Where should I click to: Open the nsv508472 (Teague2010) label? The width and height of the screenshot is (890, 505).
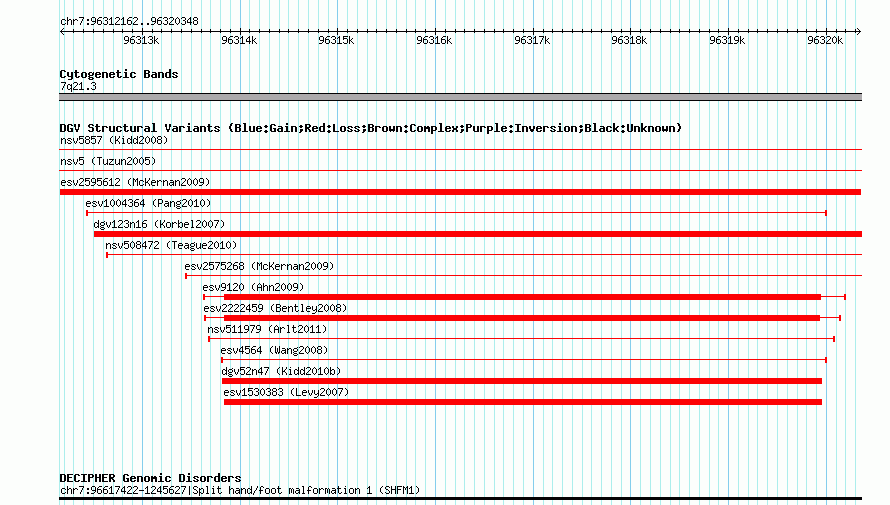[171, 245]
